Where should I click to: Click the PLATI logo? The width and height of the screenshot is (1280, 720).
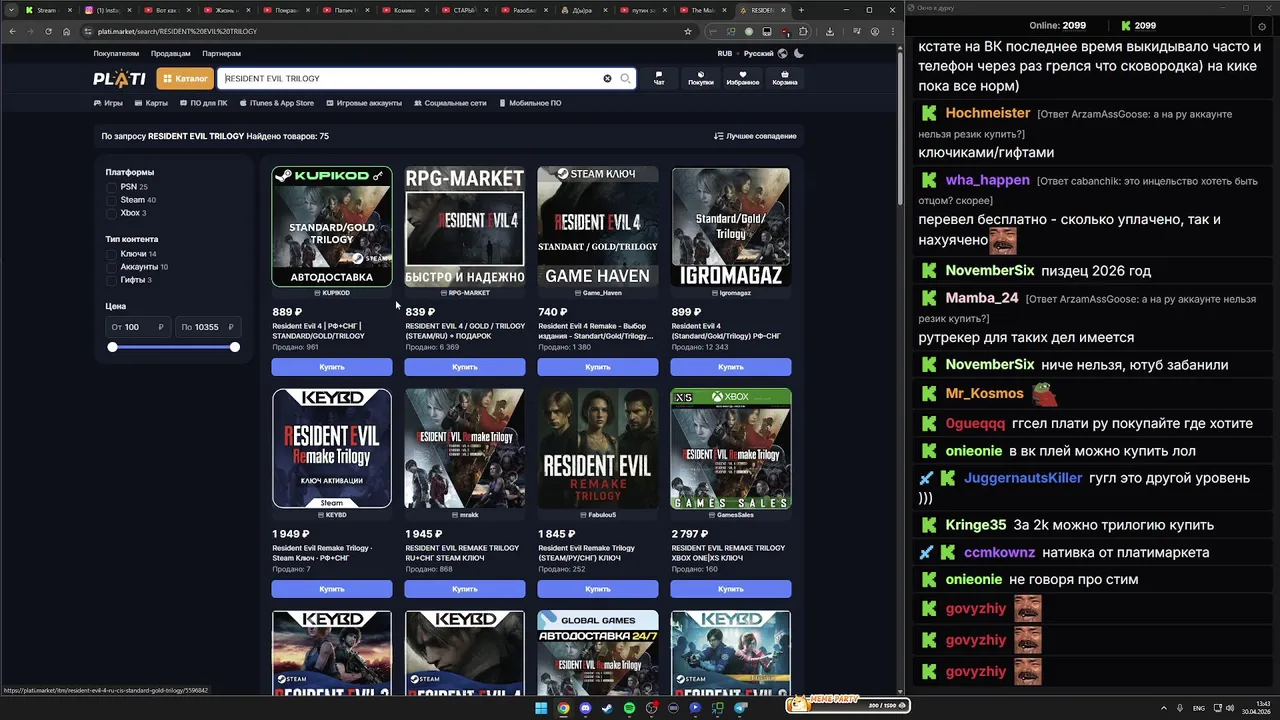[119, 78]
